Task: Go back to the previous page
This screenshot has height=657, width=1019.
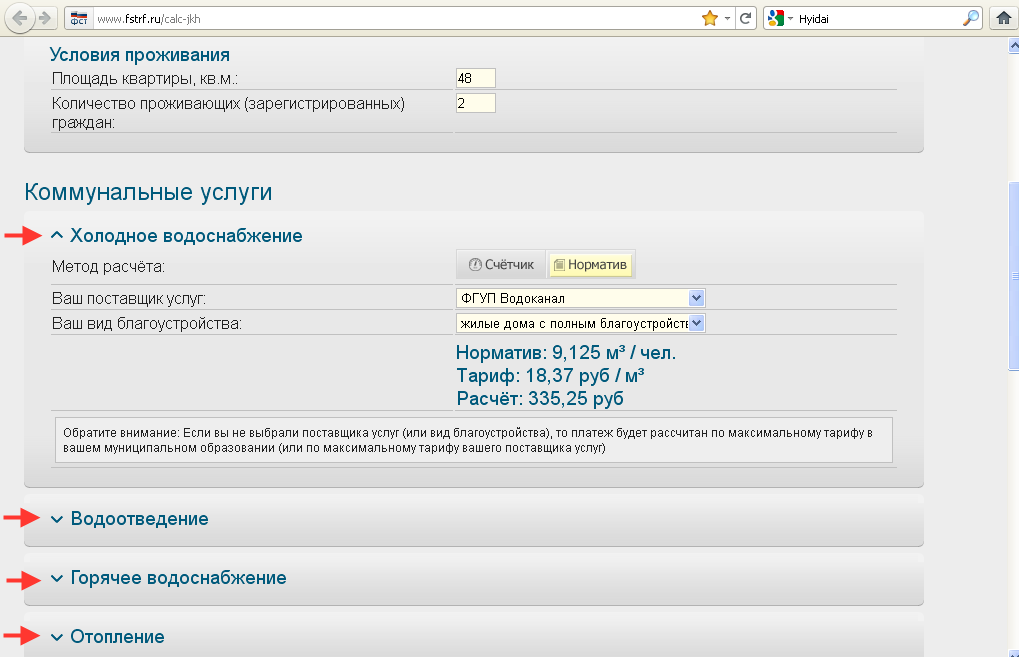Action: click(x=19, y=18)
